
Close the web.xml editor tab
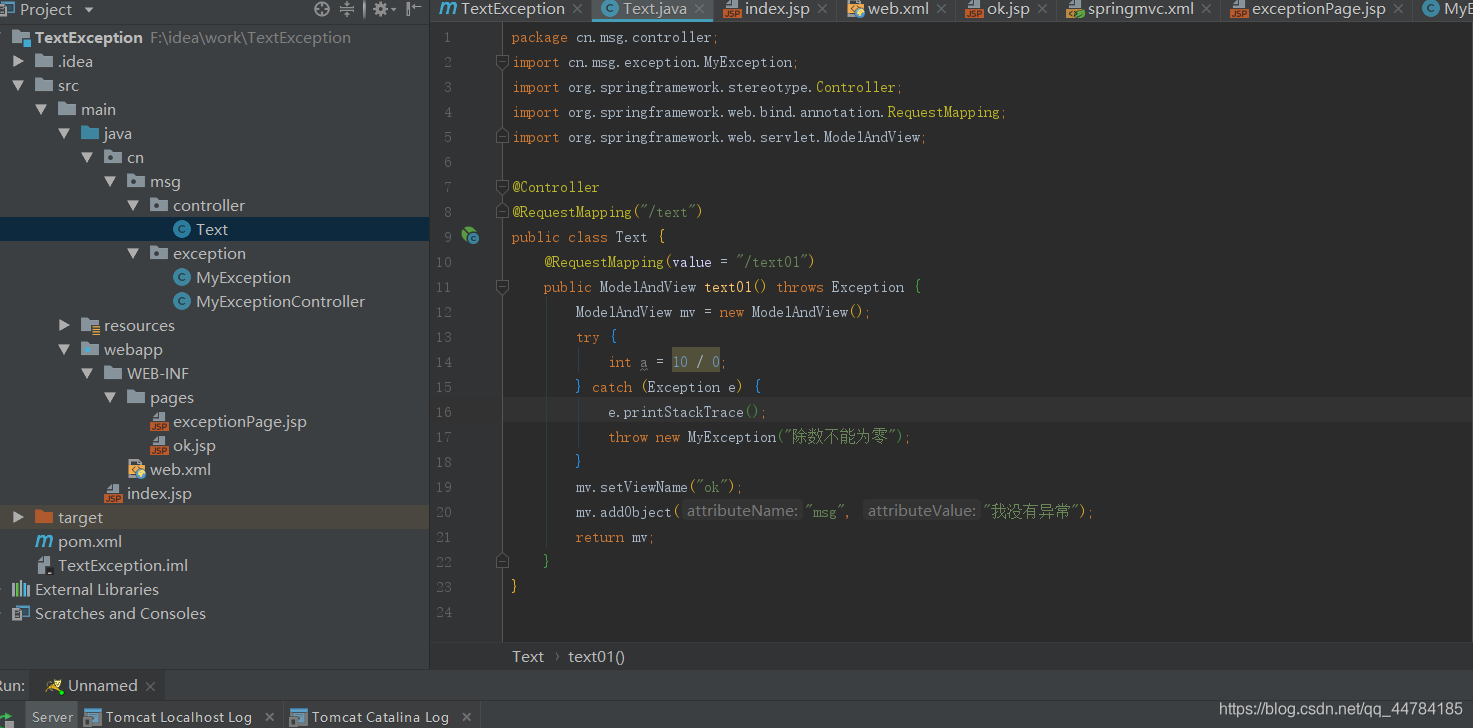[x=941, y=9]
